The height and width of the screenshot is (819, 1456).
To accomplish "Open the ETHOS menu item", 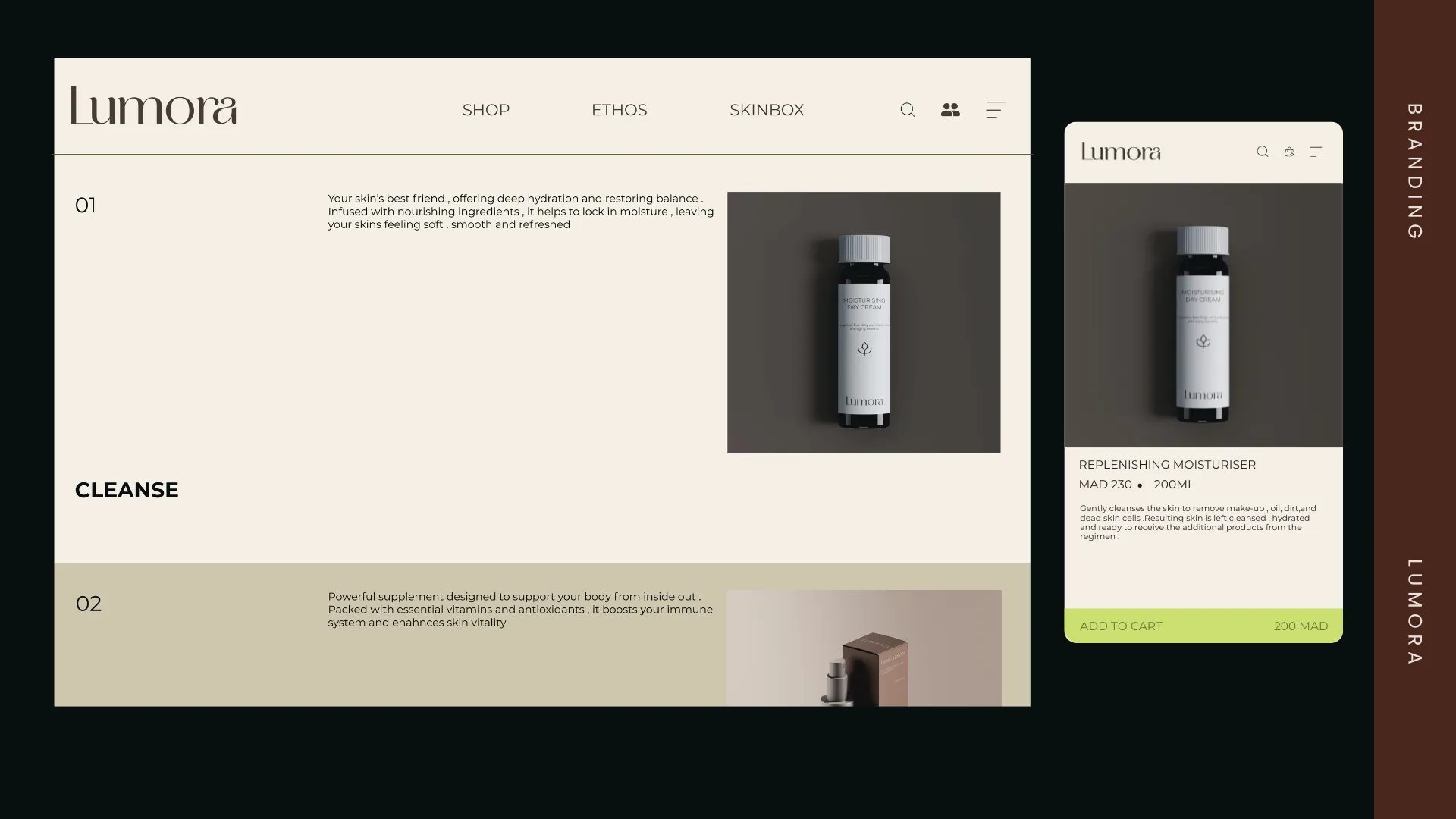I will click(620, 110).
